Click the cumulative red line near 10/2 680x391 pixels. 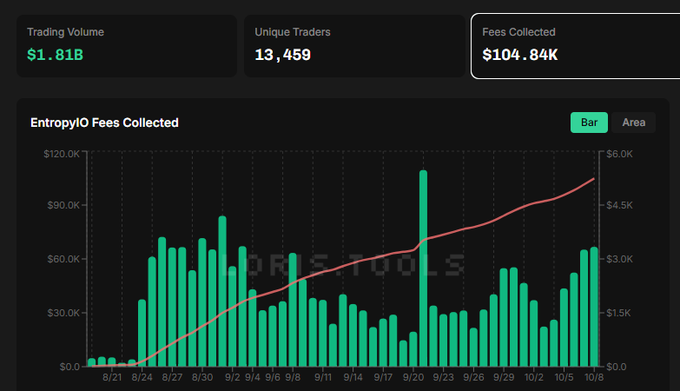534,203
